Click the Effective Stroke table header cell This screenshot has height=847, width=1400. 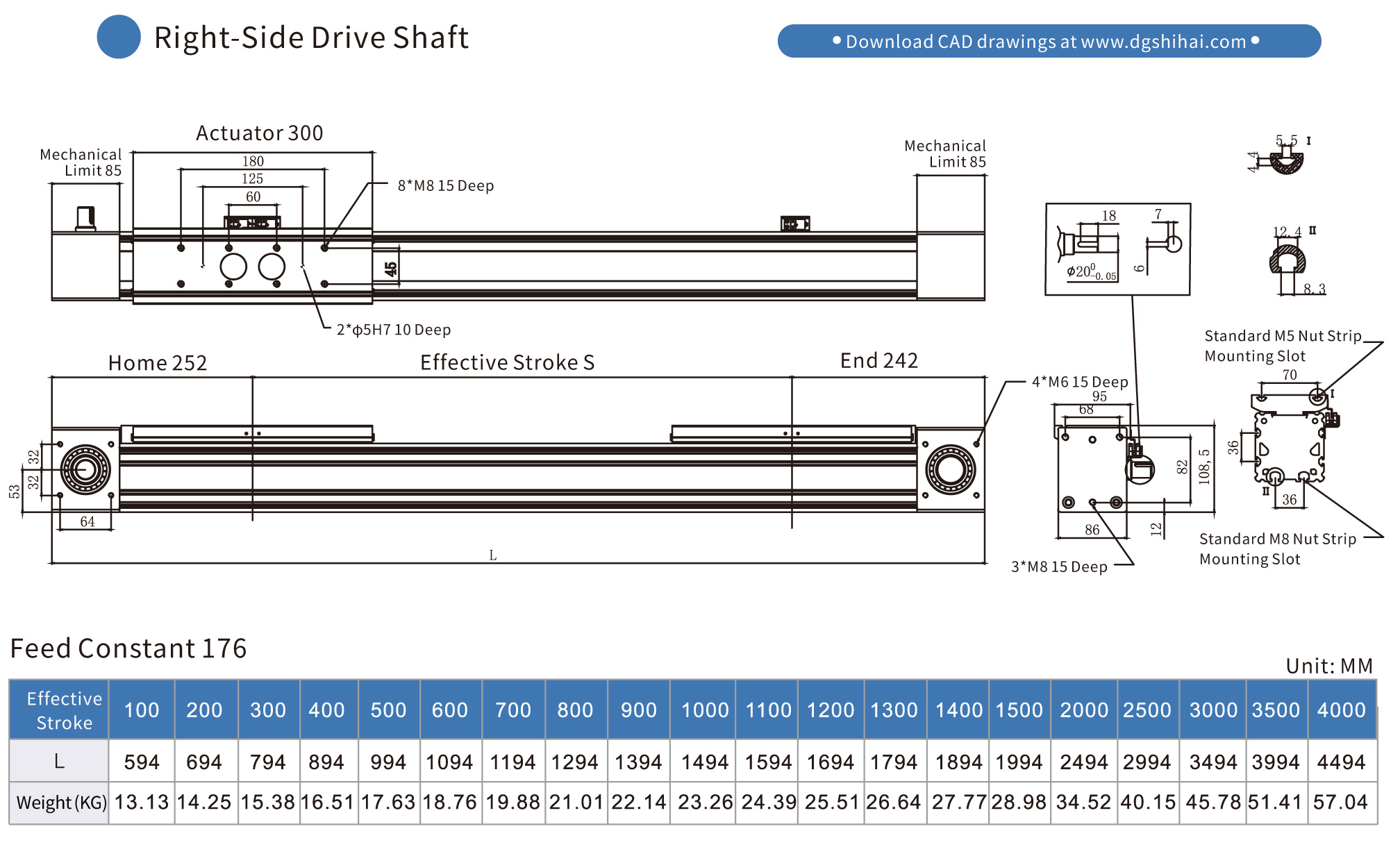[64, 710]
